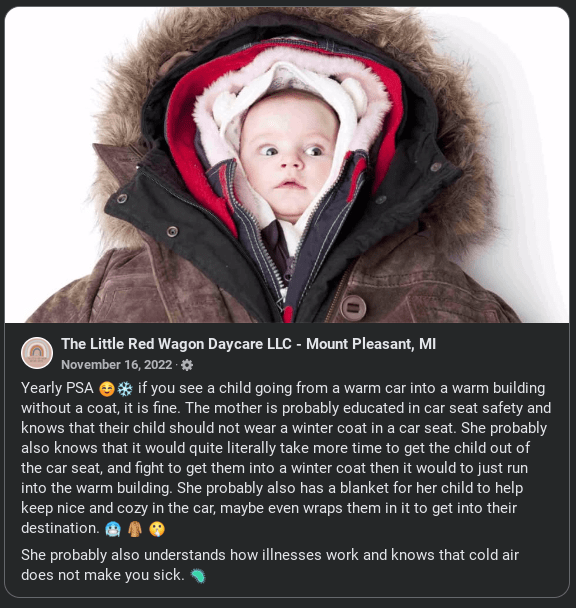Image resolution: width=576 pixels, height=608 pixels.
Task: Click the green microbe emoji at post end
Action: [198, 576]
